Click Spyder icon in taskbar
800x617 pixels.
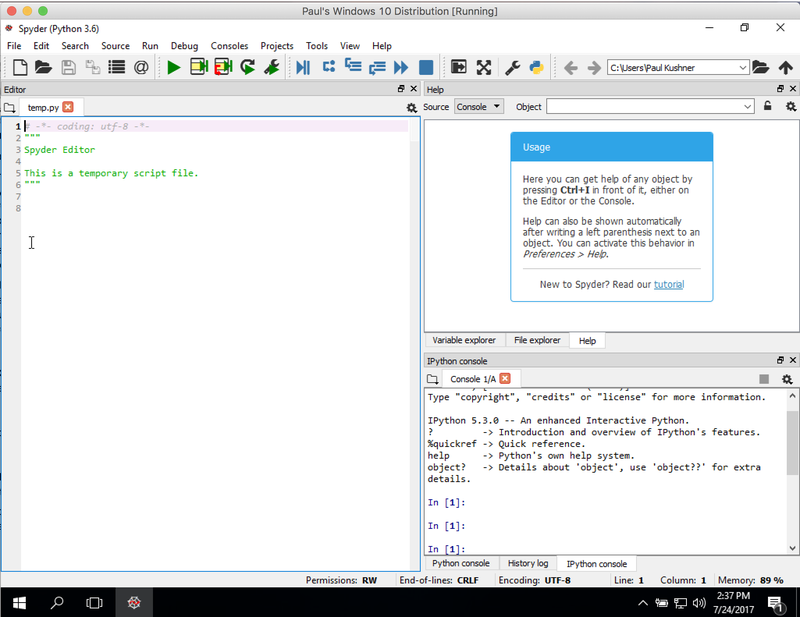(x=134, y=603)
